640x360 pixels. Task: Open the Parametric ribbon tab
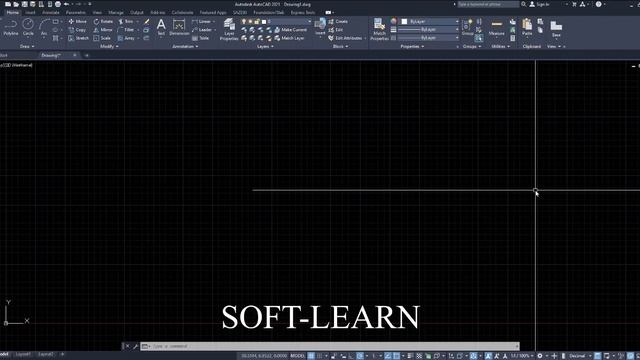pyautogui.click(x=76, y=13)
